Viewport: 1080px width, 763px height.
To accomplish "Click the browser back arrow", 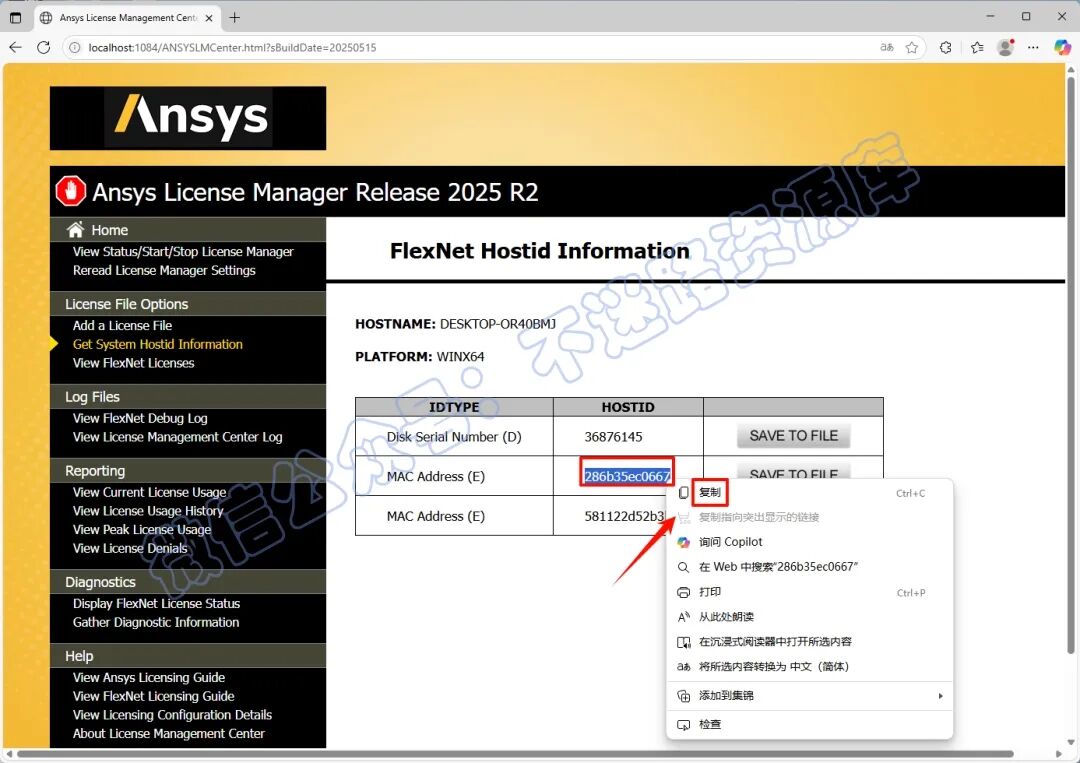I will [16, 48].
